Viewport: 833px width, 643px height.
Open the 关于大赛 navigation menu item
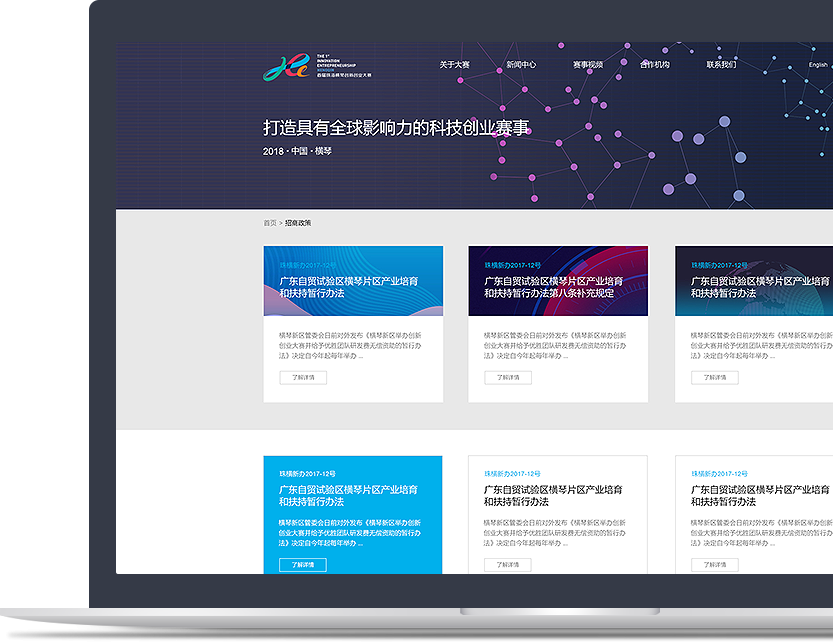click(x=454, y=65)
